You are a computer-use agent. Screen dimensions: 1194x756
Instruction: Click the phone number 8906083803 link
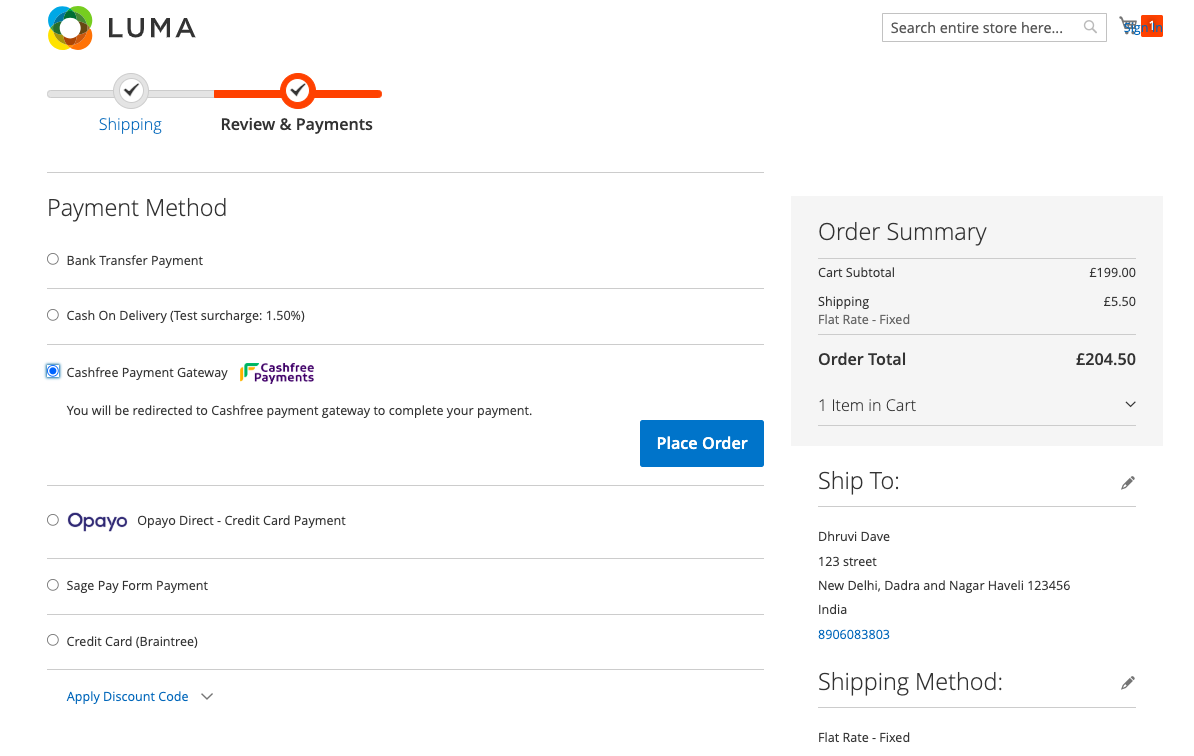point(854,634)
